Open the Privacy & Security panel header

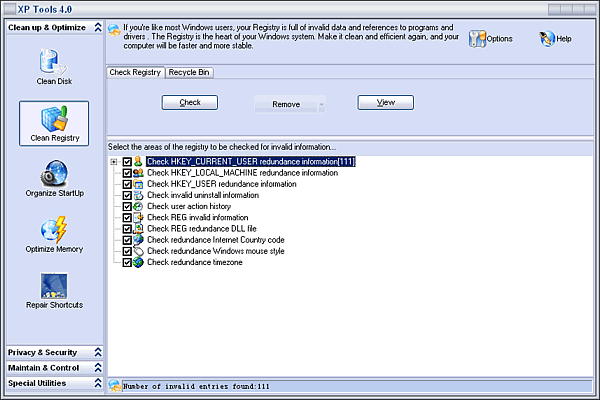tap(55, 352)
